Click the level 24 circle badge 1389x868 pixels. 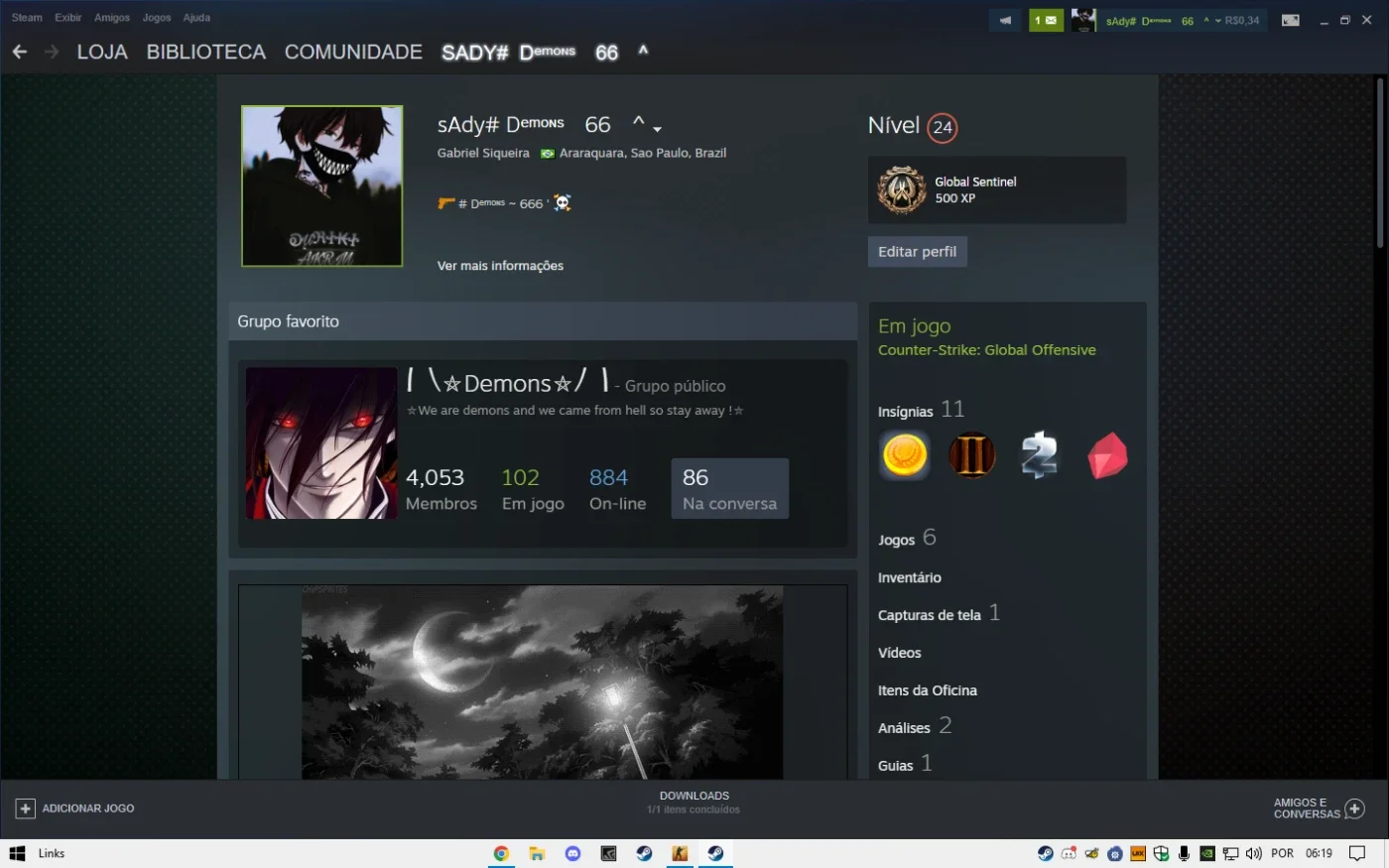coord(943,127)
